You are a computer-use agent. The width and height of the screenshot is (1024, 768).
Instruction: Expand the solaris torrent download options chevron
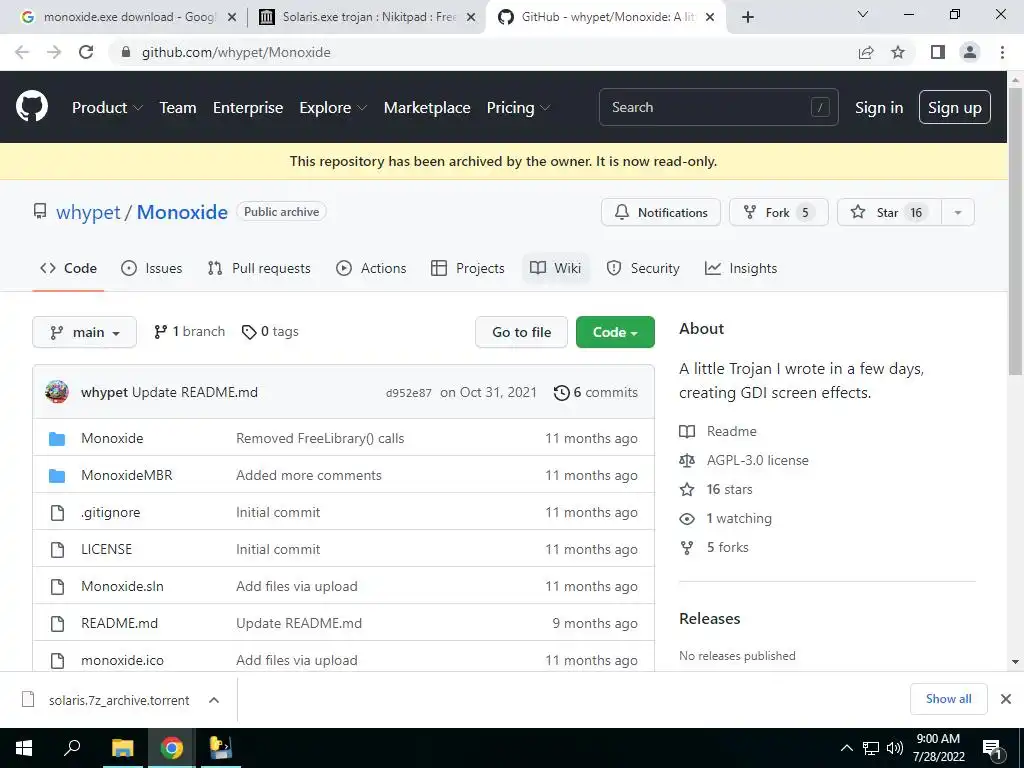pos(214,700)
